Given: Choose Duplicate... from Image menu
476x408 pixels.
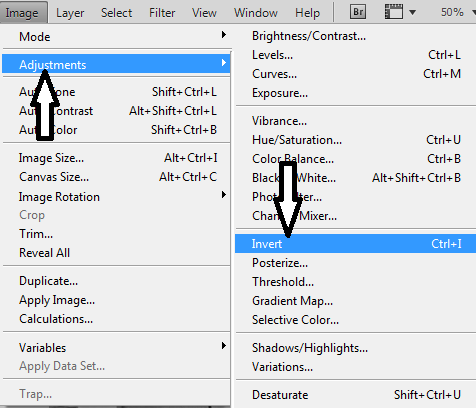Looking at the screenshot, I should click(116, 281).
